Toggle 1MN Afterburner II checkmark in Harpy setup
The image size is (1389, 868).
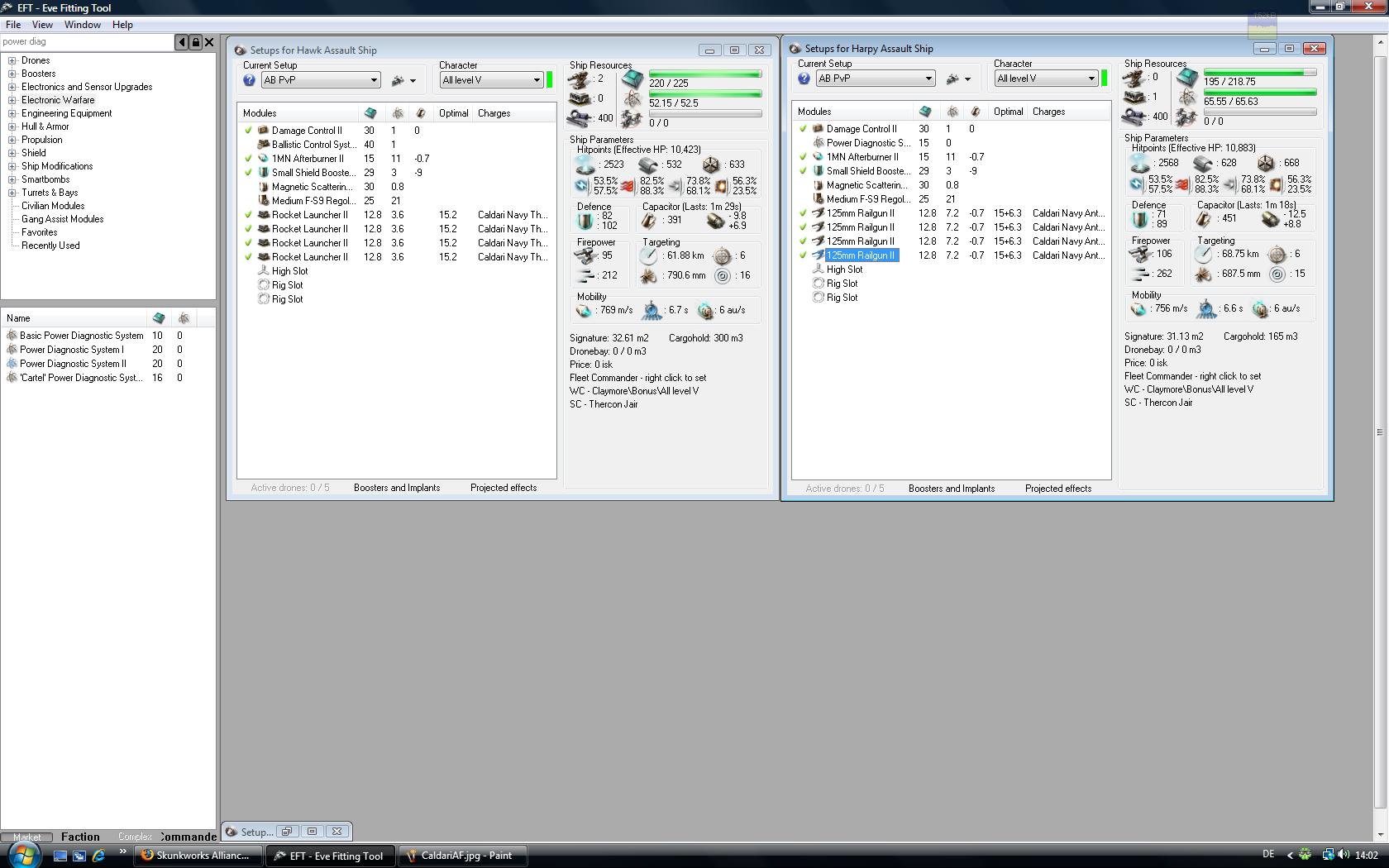pos(803,157)
